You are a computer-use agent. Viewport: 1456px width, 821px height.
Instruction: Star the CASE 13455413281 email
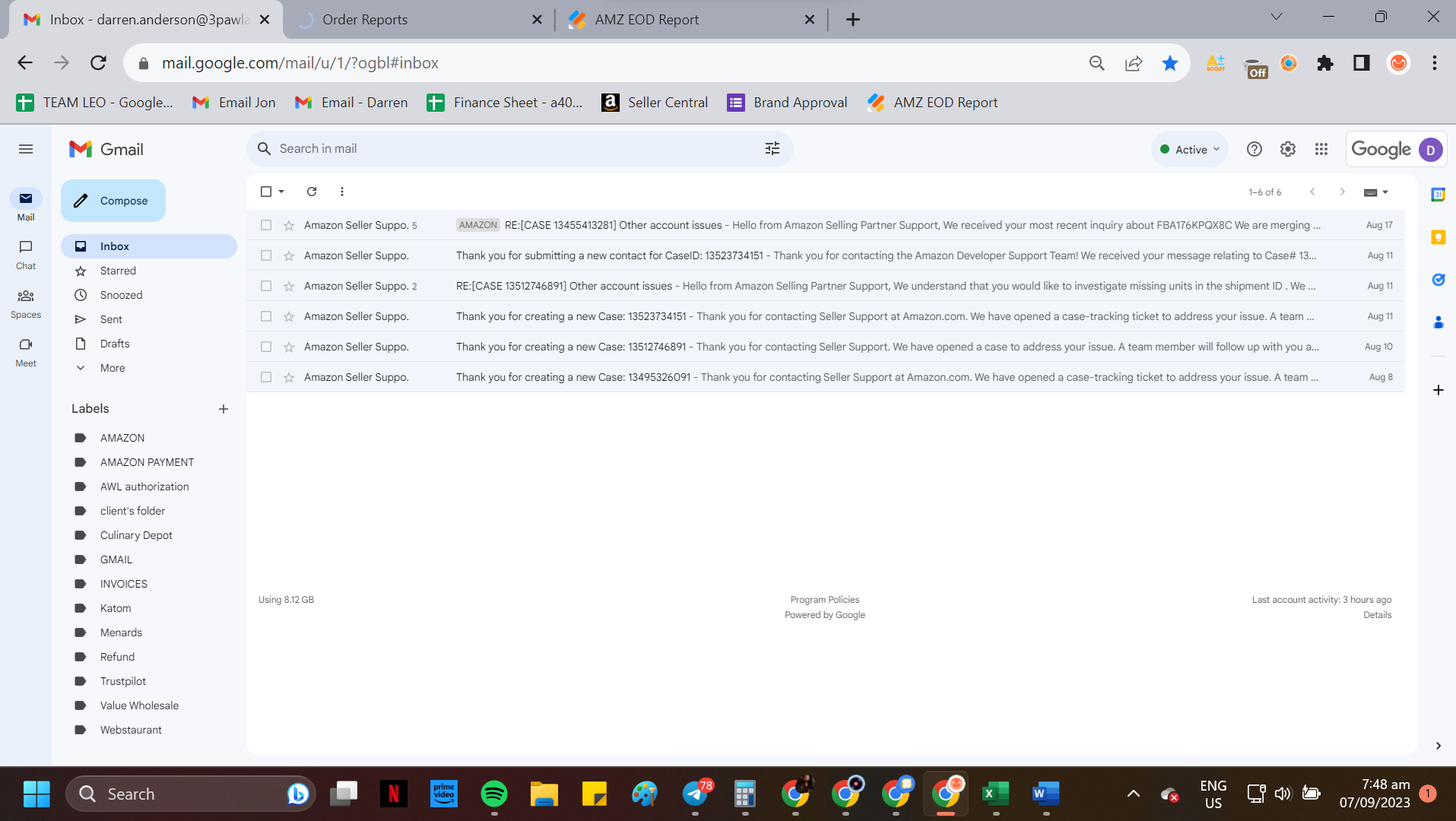[289, 225]
